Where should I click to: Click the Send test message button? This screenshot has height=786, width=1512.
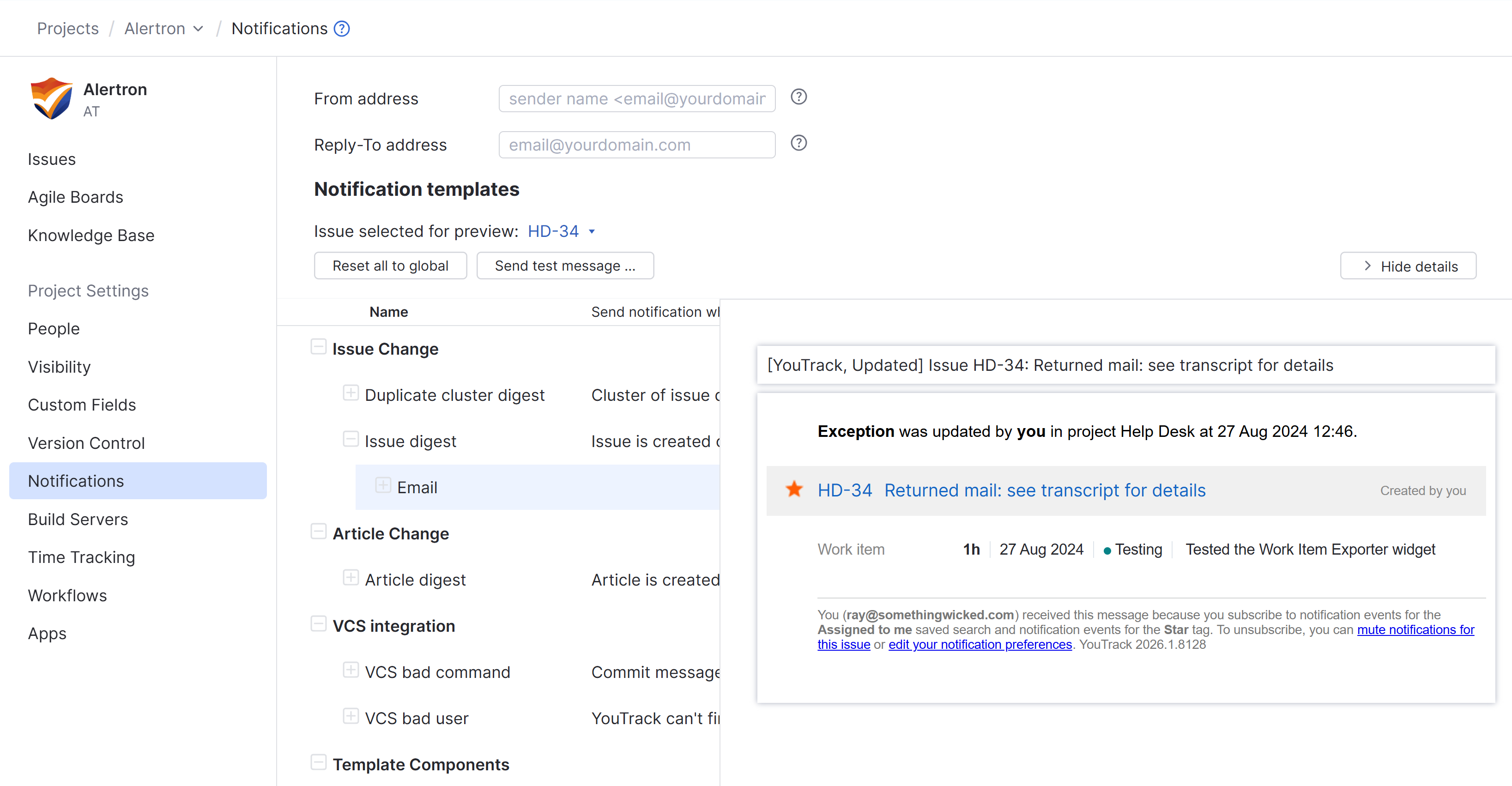[565, 266]
